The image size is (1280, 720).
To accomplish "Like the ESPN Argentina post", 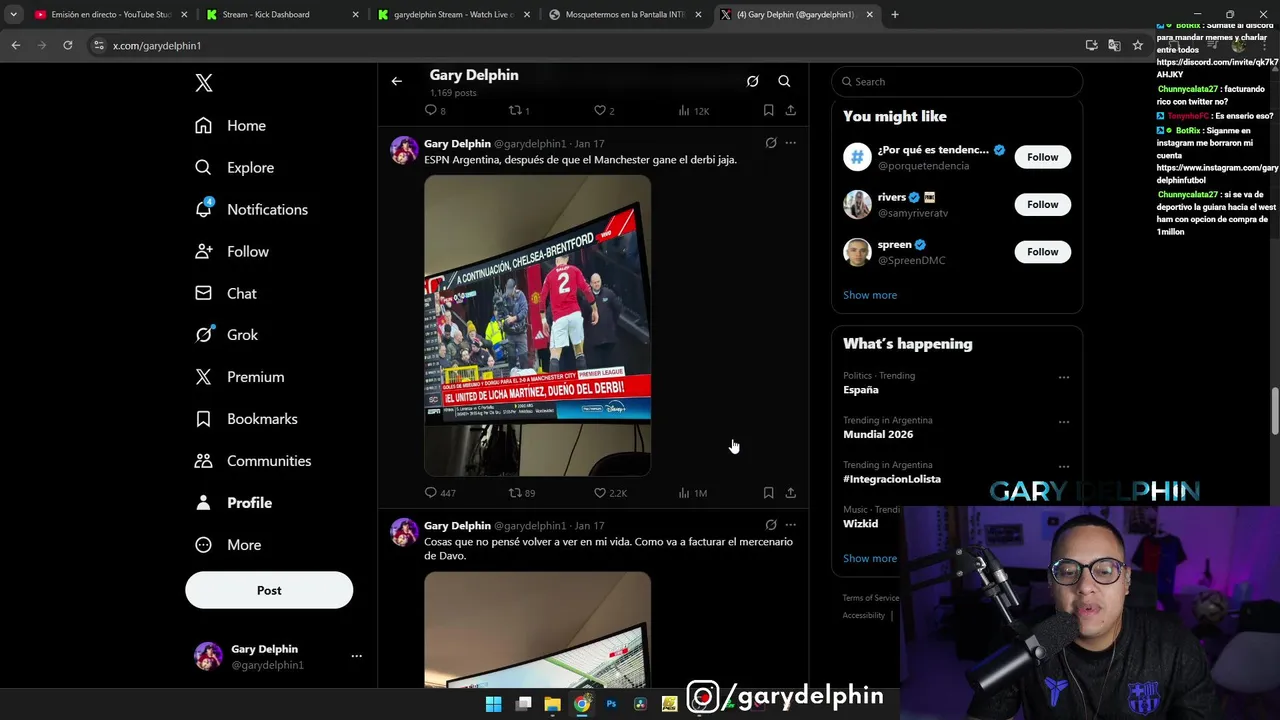I will point(610,493).
